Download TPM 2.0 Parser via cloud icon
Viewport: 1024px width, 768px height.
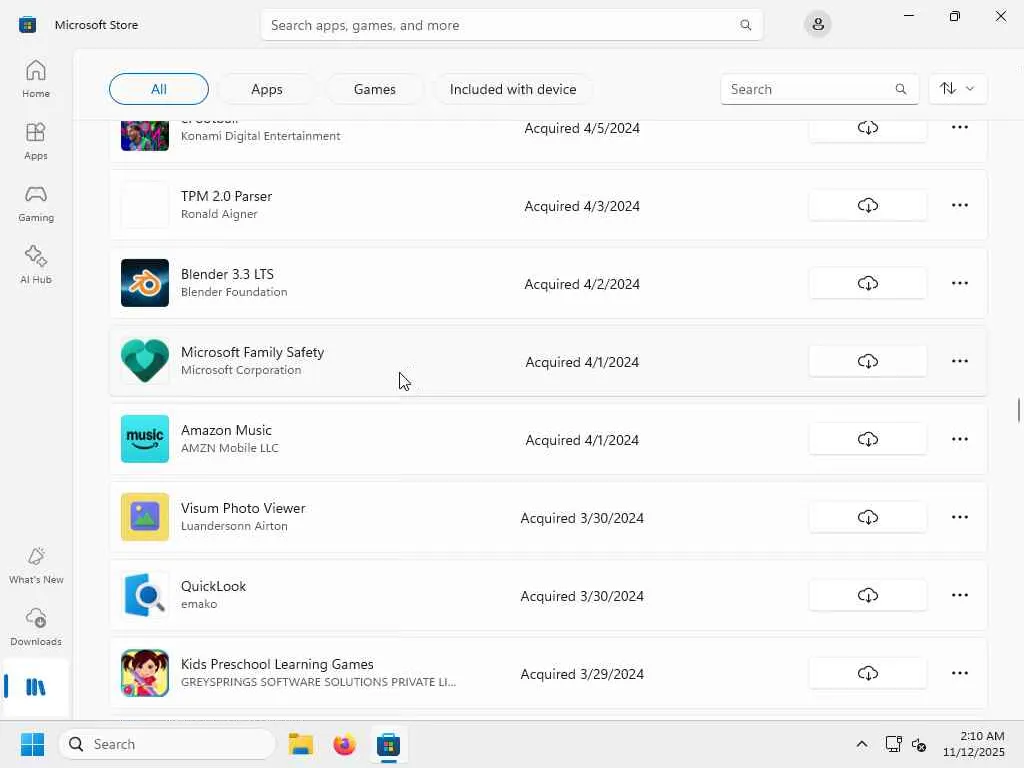[867, 205]
